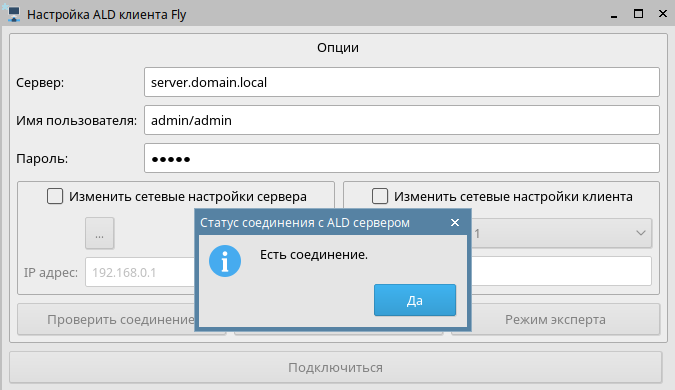Focus the Имя пользователя field
Viewport: 675px width, 390px height.
[402, 120]
